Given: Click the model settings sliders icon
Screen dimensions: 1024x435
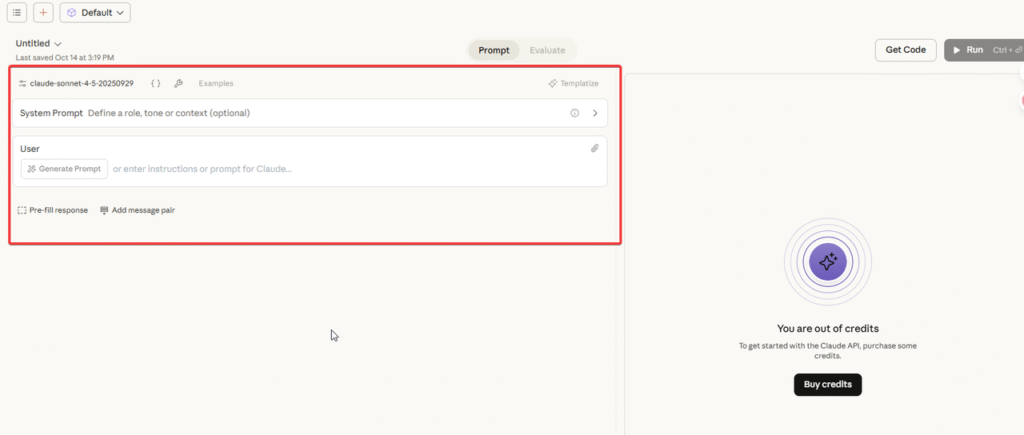Looking at the screenshot, I should 22,84.
